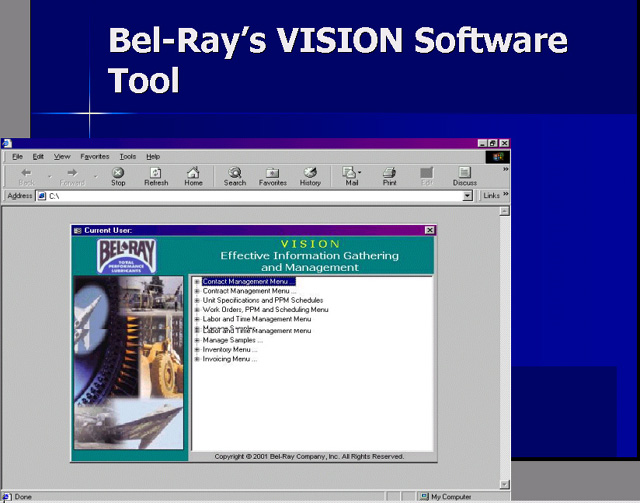Click the Forward arrow toolbar button

point(72,176)
